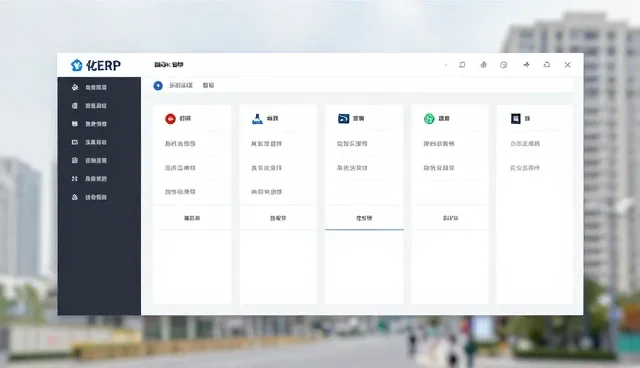Click the bottom button of the red-icon card
This screenshot has width=640, height=368.
coord(192,218)
